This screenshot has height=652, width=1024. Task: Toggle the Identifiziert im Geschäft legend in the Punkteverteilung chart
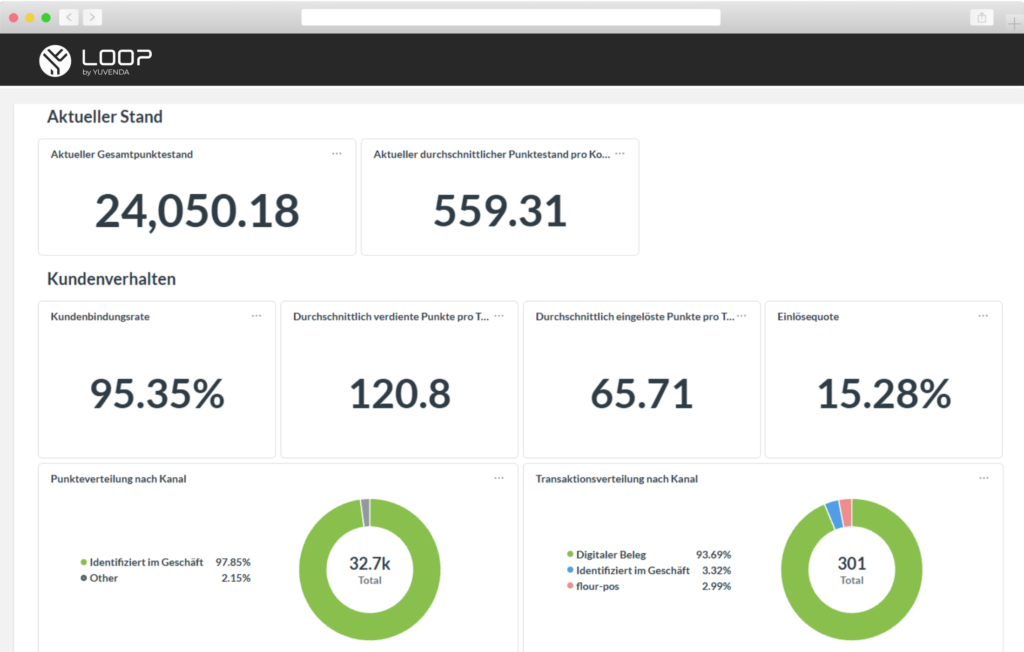[x=142, y=562]
